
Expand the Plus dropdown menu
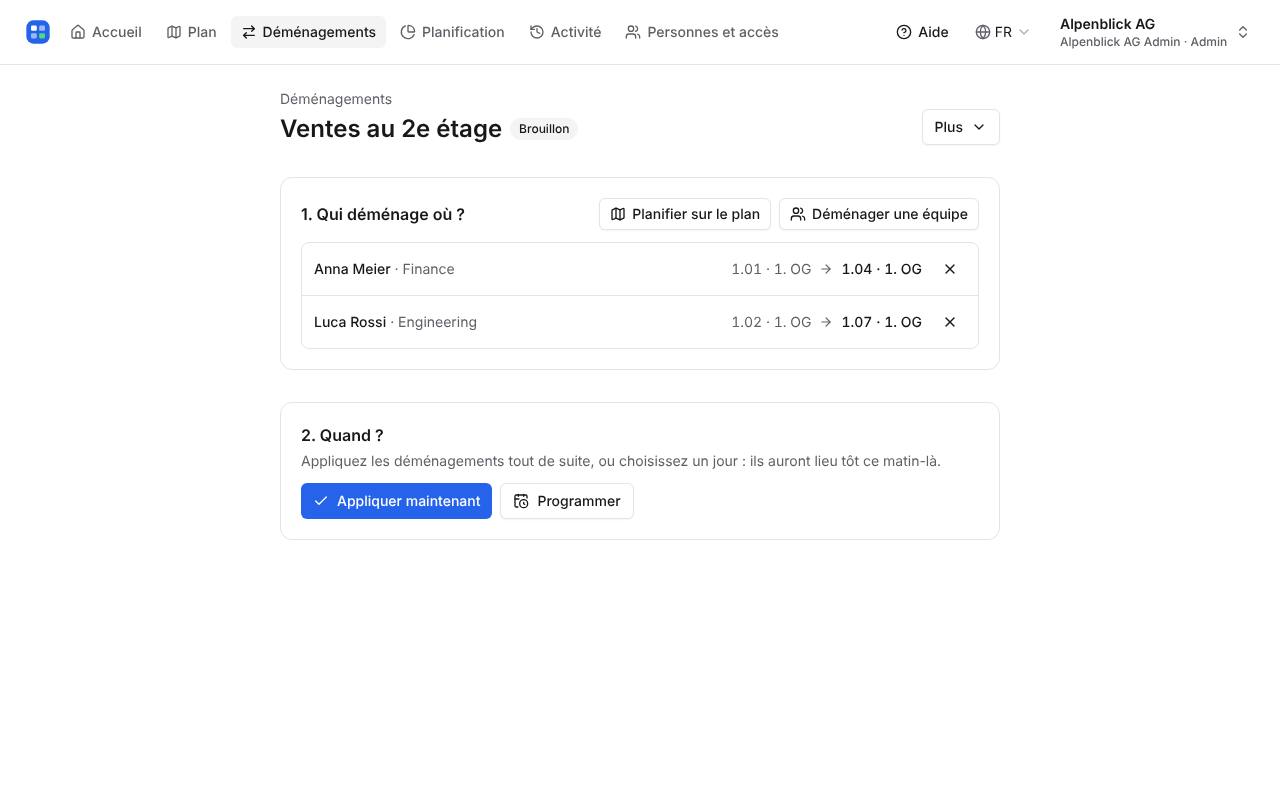click(960, 127)
